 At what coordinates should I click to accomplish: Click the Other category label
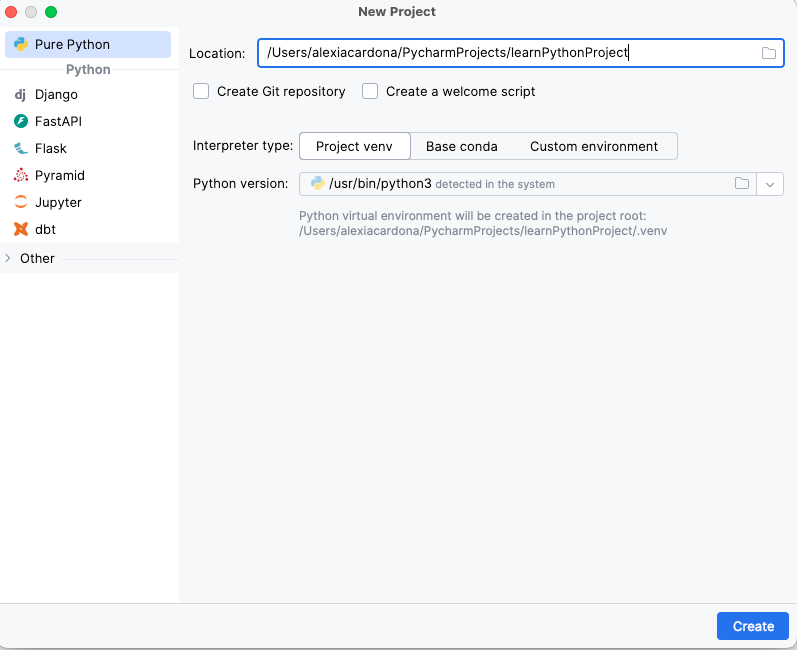coord(37,258)
